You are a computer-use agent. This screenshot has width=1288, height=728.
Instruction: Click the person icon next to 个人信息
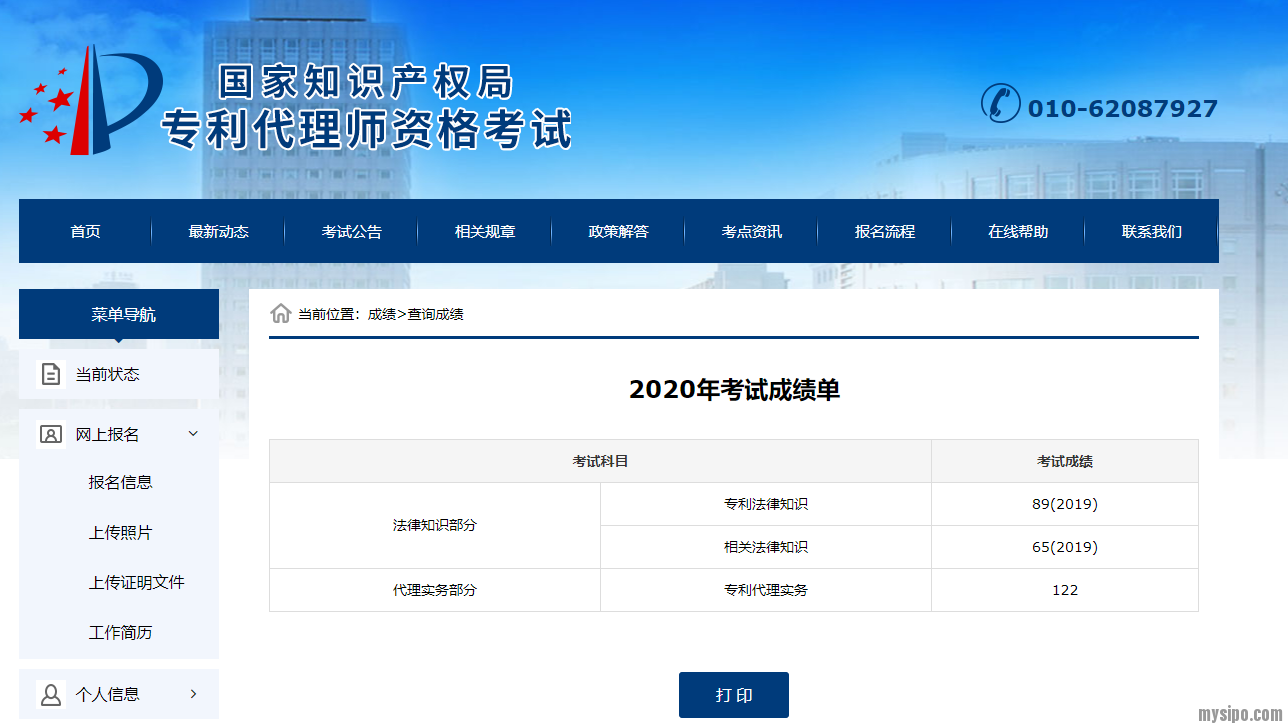pos(50,694)
